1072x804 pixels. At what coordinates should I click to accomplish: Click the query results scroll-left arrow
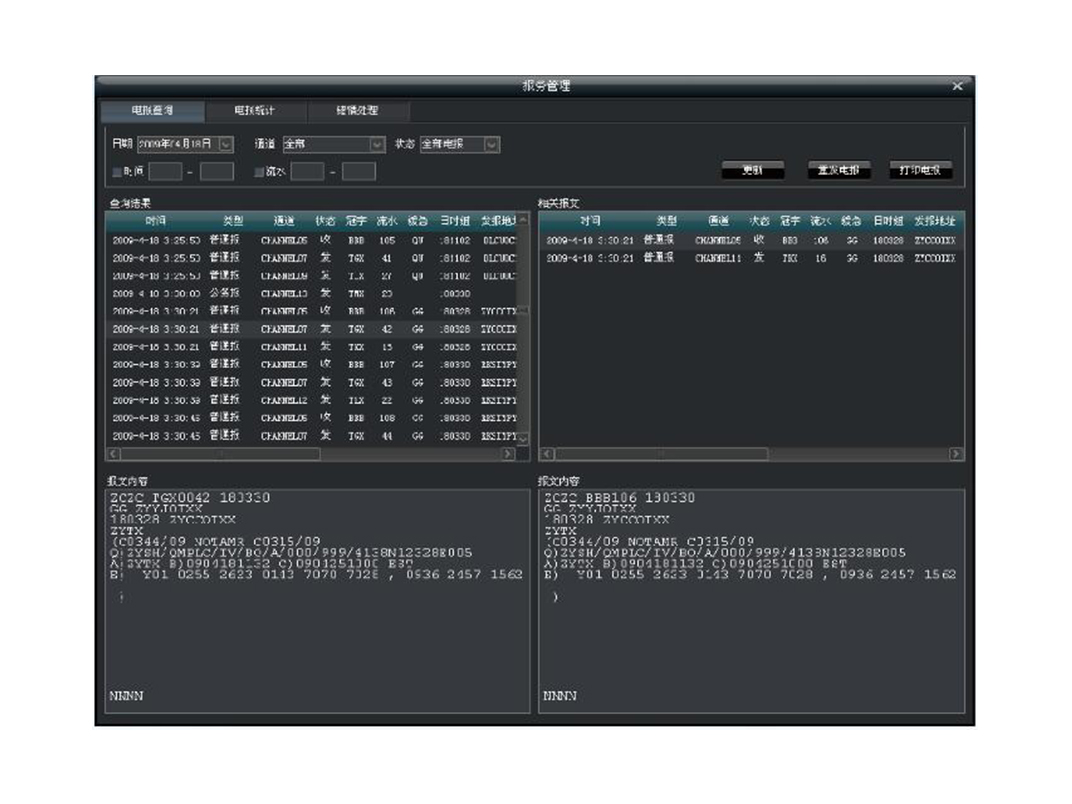[113, 454]
